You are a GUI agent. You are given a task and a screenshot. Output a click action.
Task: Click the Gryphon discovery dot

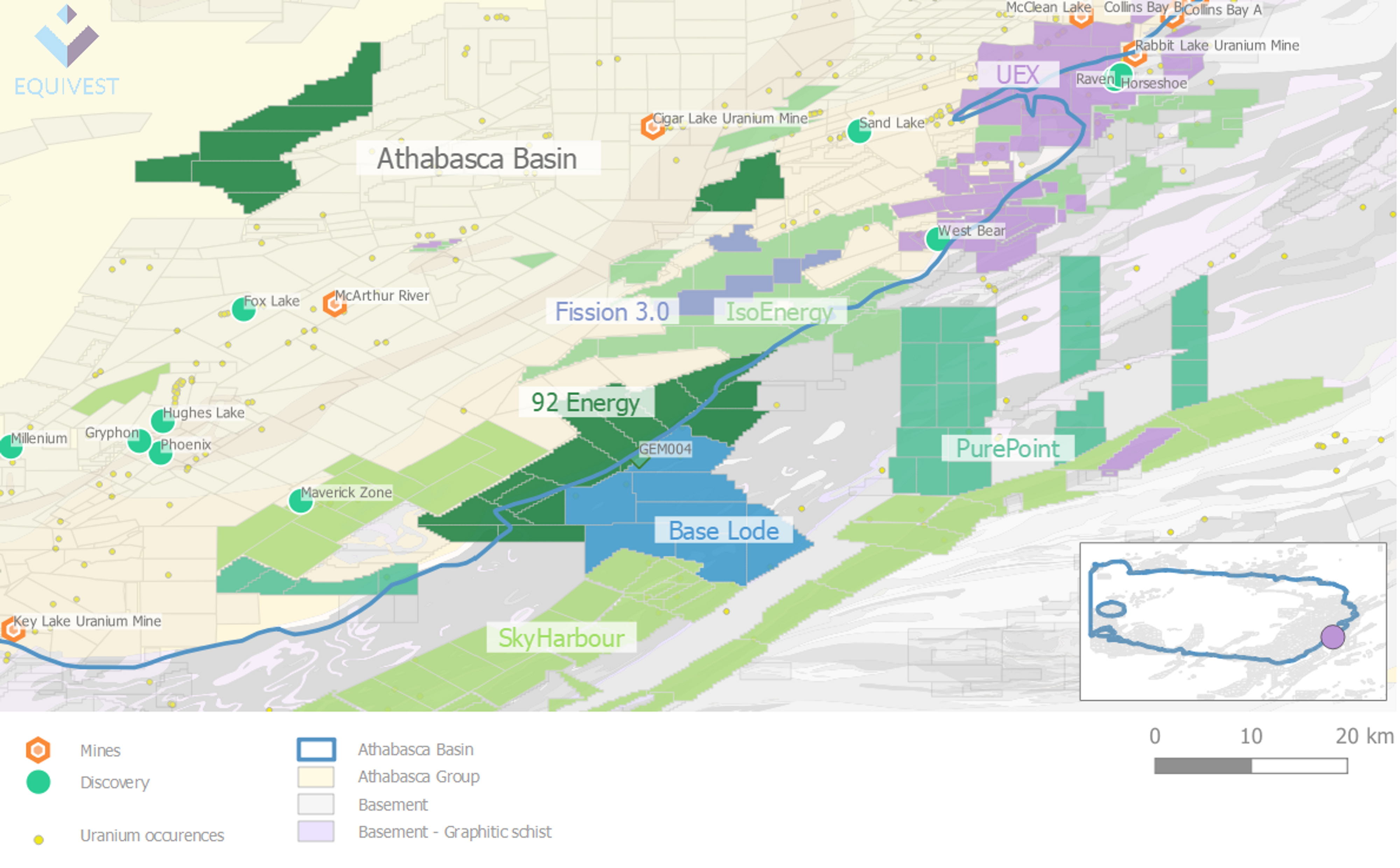pyautogui.click(x=139, y=440)
